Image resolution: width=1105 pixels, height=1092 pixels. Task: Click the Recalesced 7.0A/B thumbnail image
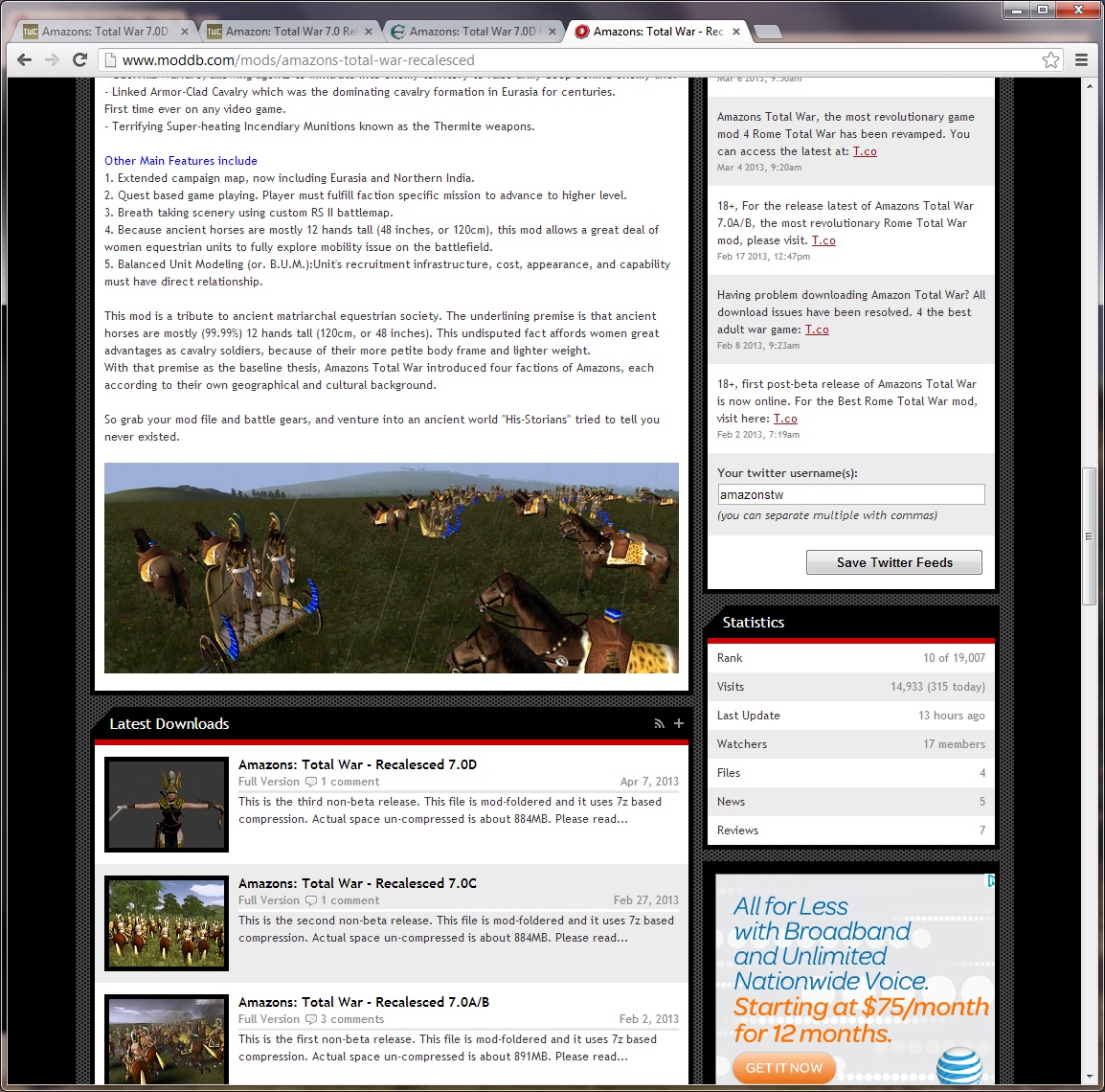(167, 1039)
